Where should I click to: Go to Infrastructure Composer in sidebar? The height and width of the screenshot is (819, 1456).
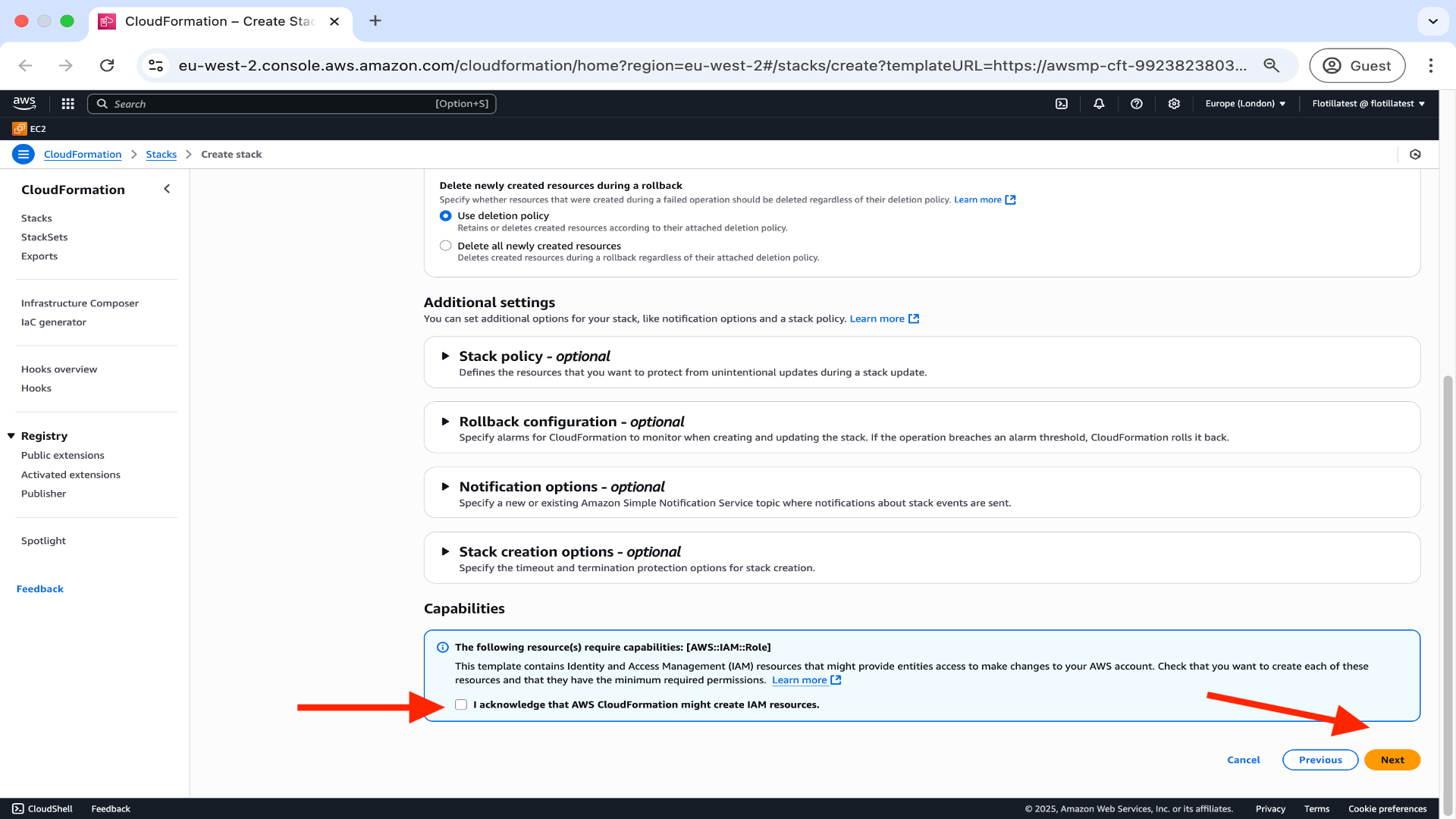tap(80, 303)
